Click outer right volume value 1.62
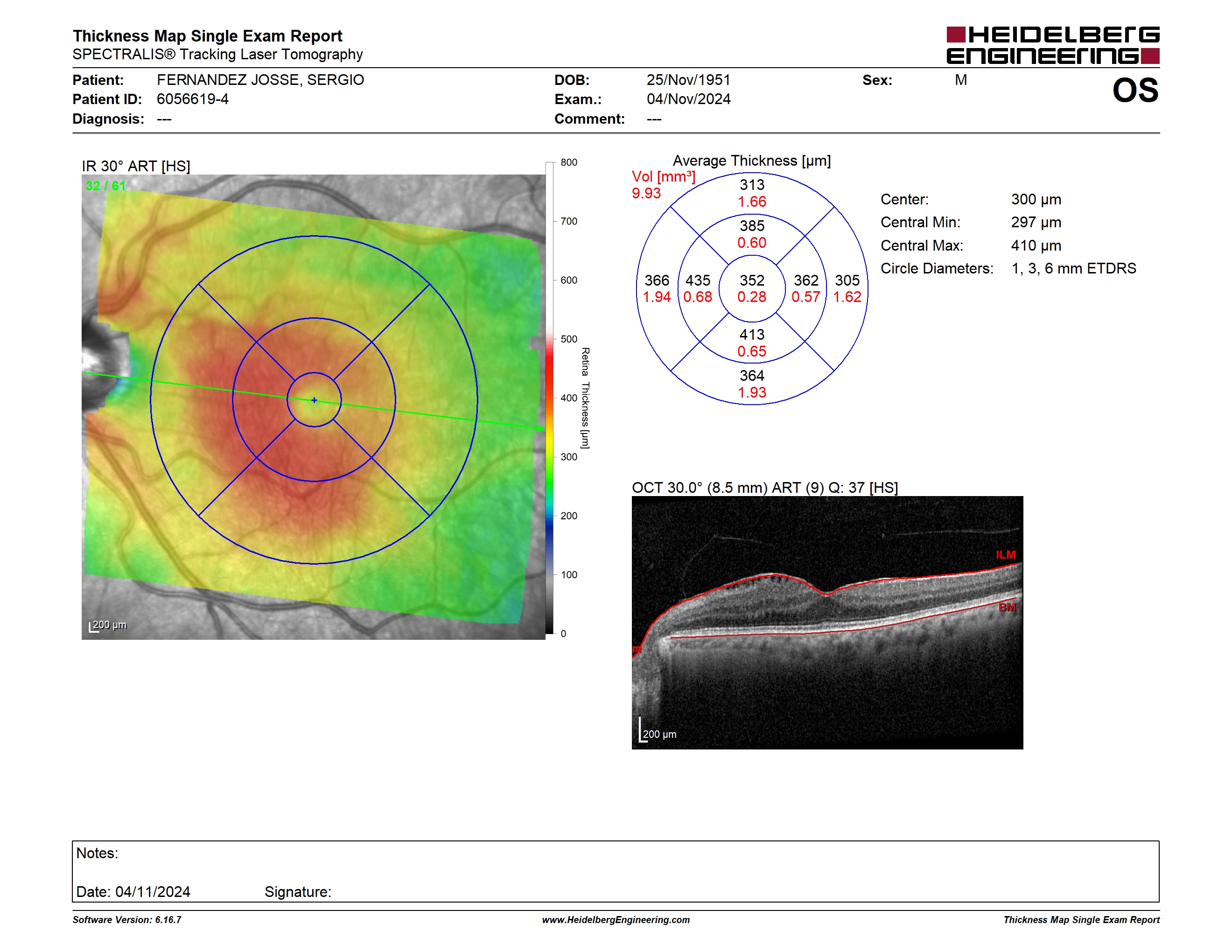The image size is (1232, 952). click(847, 297)
